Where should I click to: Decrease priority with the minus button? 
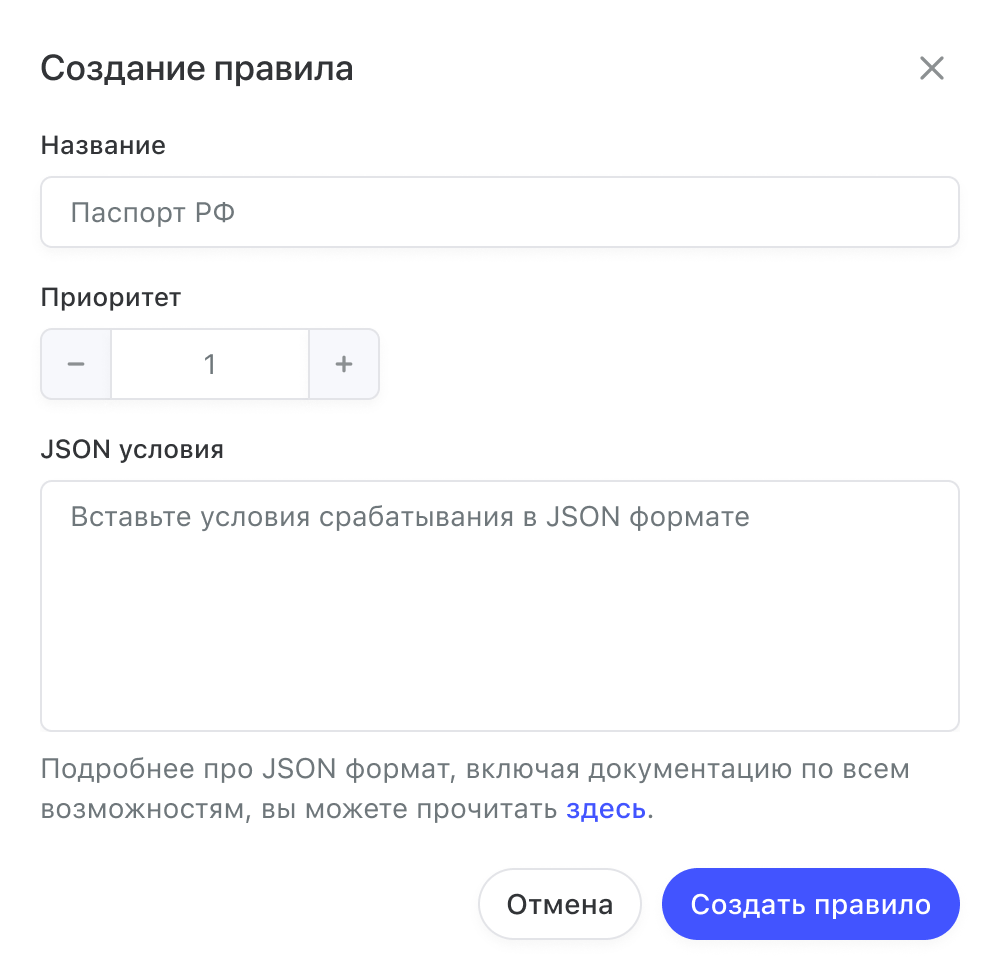(76, 364)
